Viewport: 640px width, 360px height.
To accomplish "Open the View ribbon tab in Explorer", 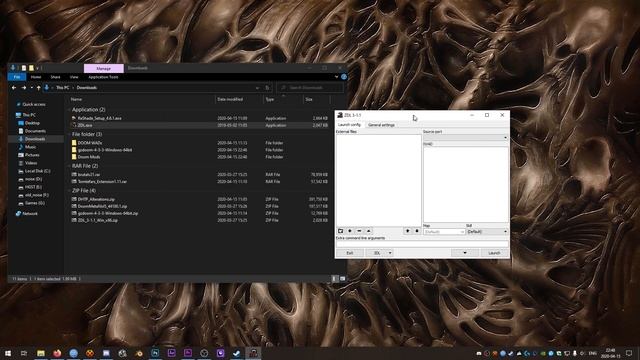I will point(74,77).
